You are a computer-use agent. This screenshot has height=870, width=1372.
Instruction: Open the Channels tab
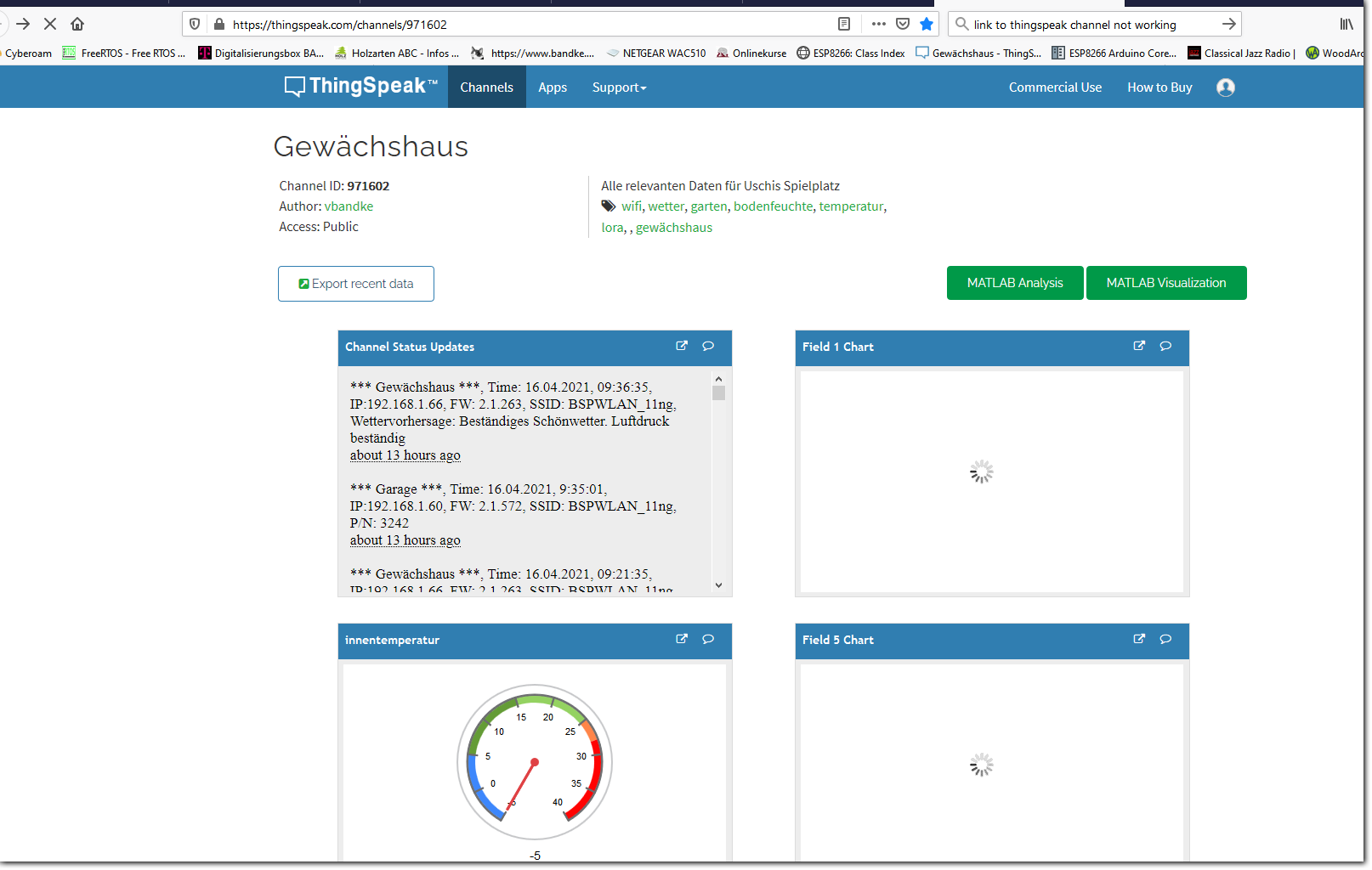pyautogui.click(x=486, y=88)
